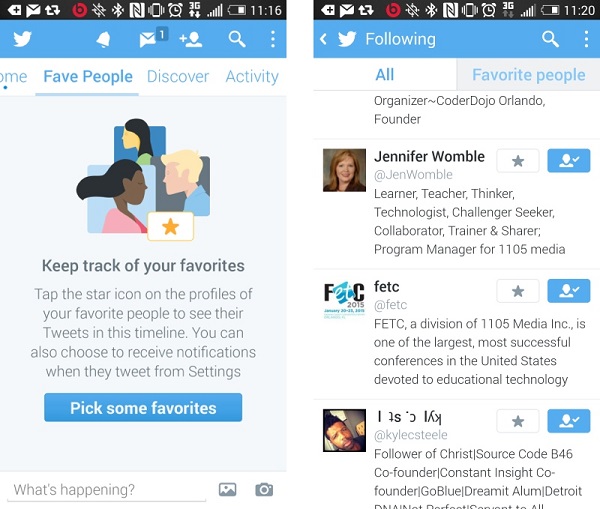Open the Activity tab
This screenshot has width=600, height=509.
tap(252, 77)
